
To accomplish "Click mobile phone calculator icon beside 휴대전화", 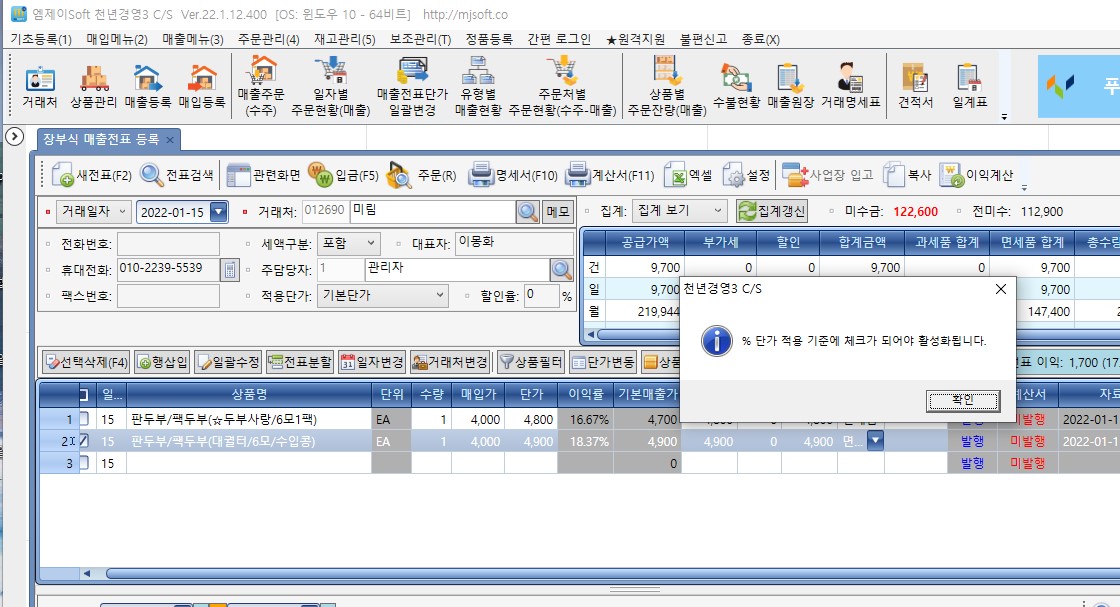I will (229, 269).
